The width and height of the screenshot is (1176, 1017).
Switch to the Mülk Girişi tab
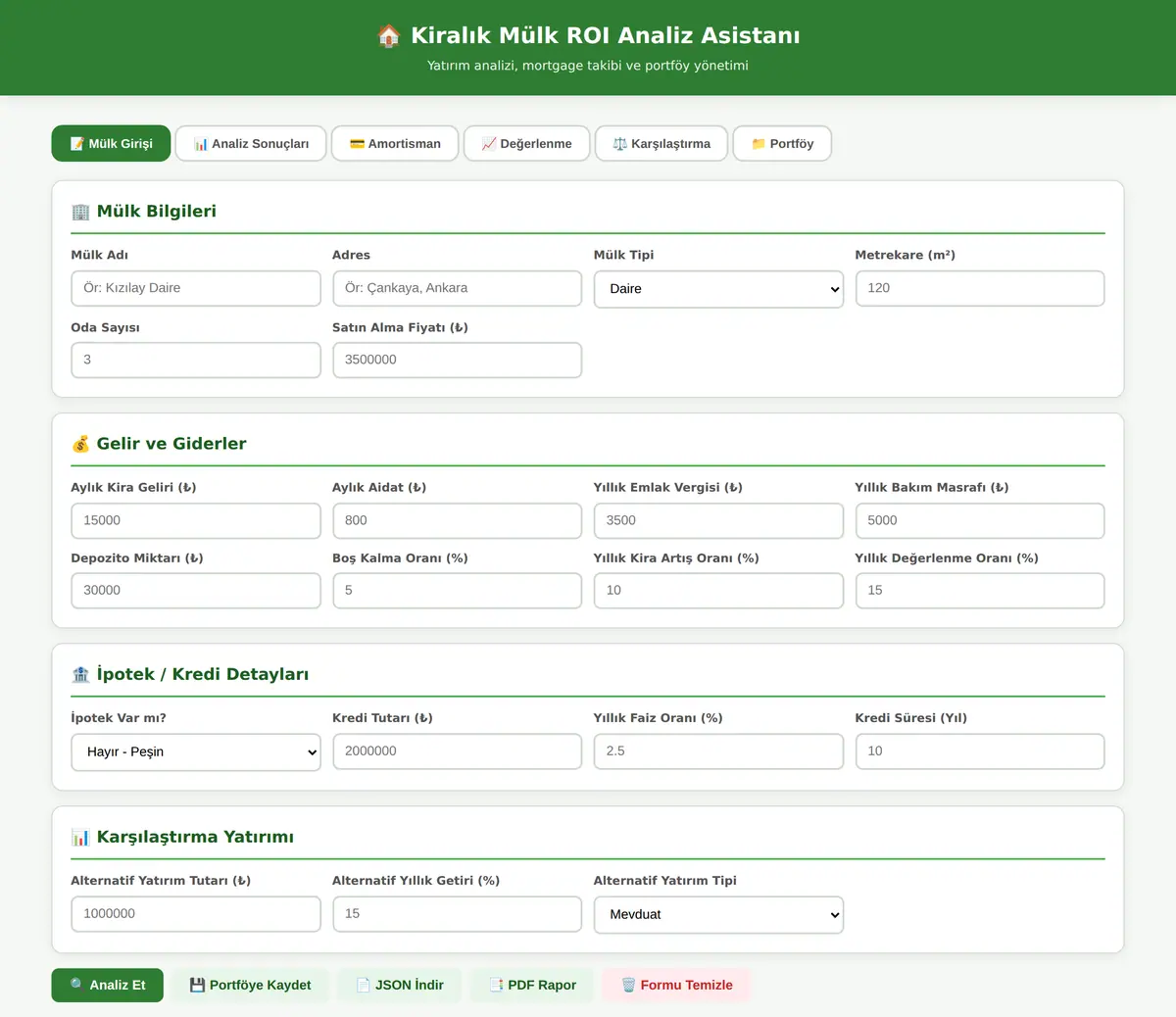[x=111, y=143]
